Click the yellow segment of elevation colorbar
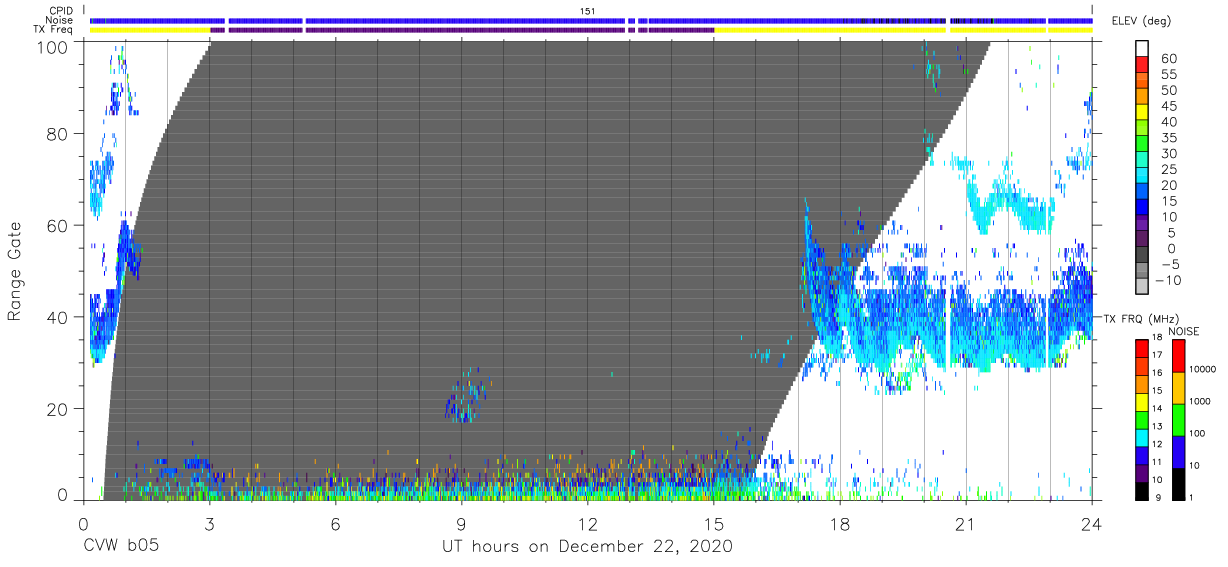Screen dimensions: 1228x567 1143,112
